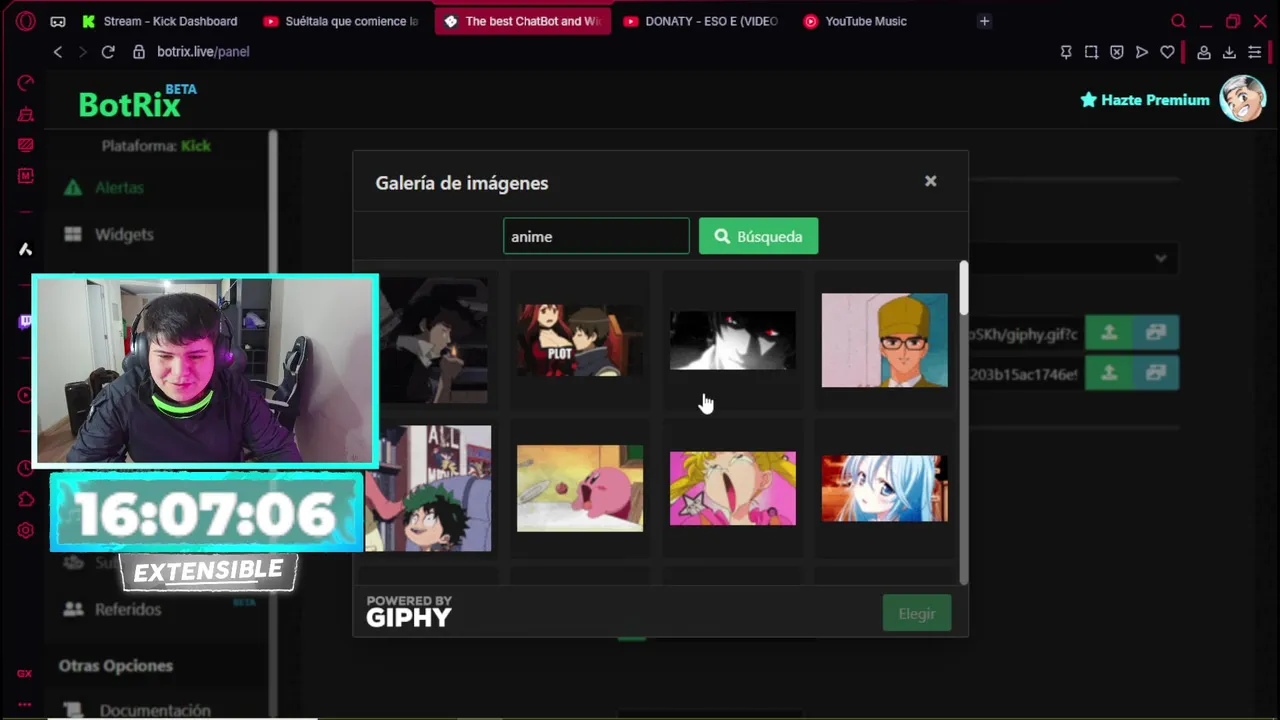Open the ad blocker shield icon
This screenshot has width=1280, height=720.
tap(1117, 52)
